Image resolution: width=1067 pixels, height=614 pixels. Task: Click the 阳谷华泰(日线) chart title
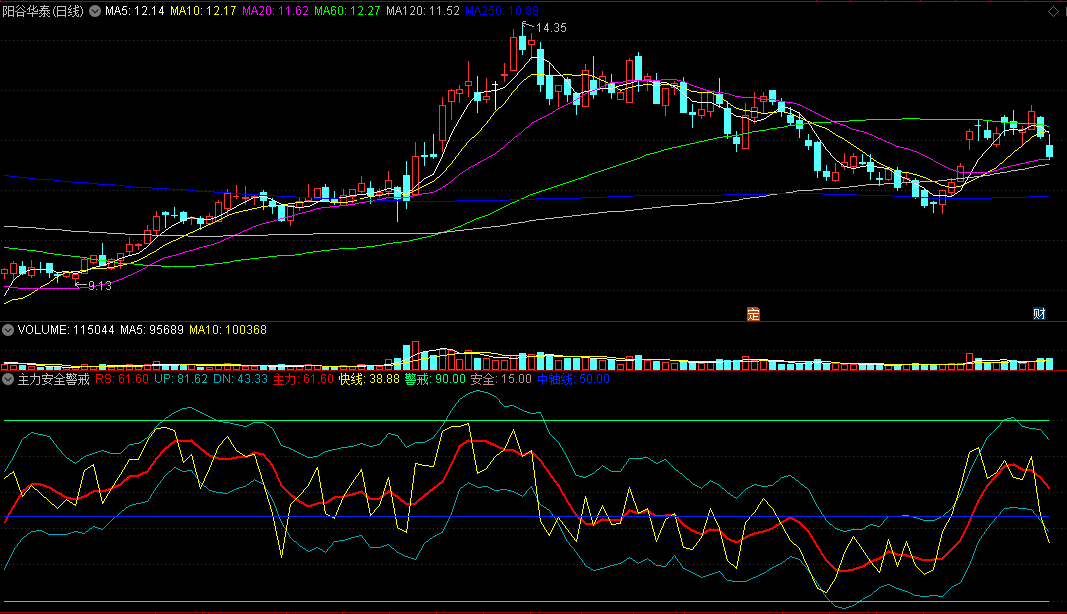(43, 11)
